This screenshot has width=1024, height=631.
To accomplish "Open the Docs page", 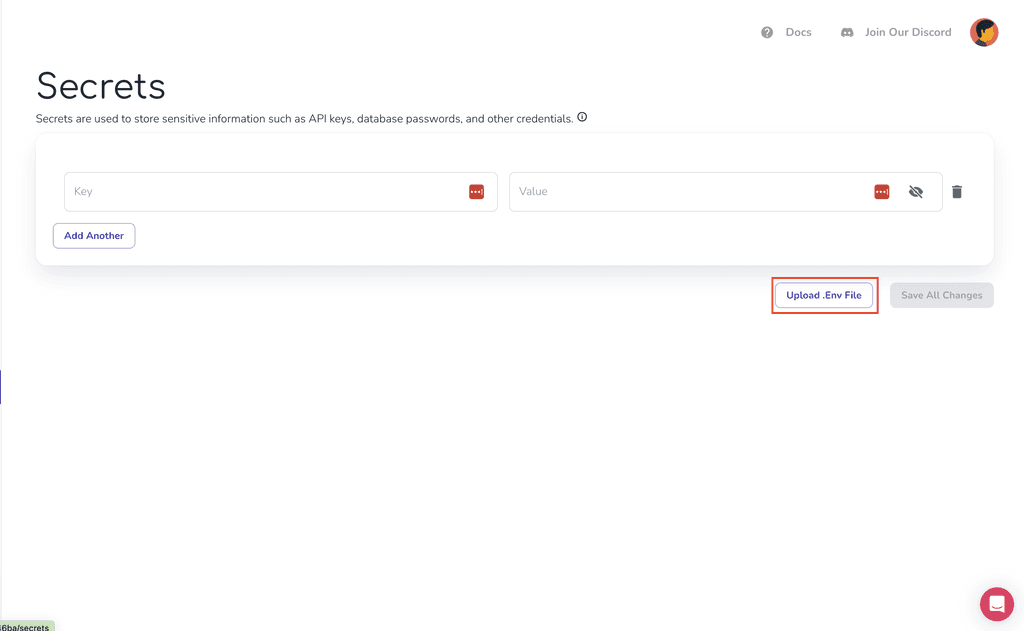I will (799, 32).
